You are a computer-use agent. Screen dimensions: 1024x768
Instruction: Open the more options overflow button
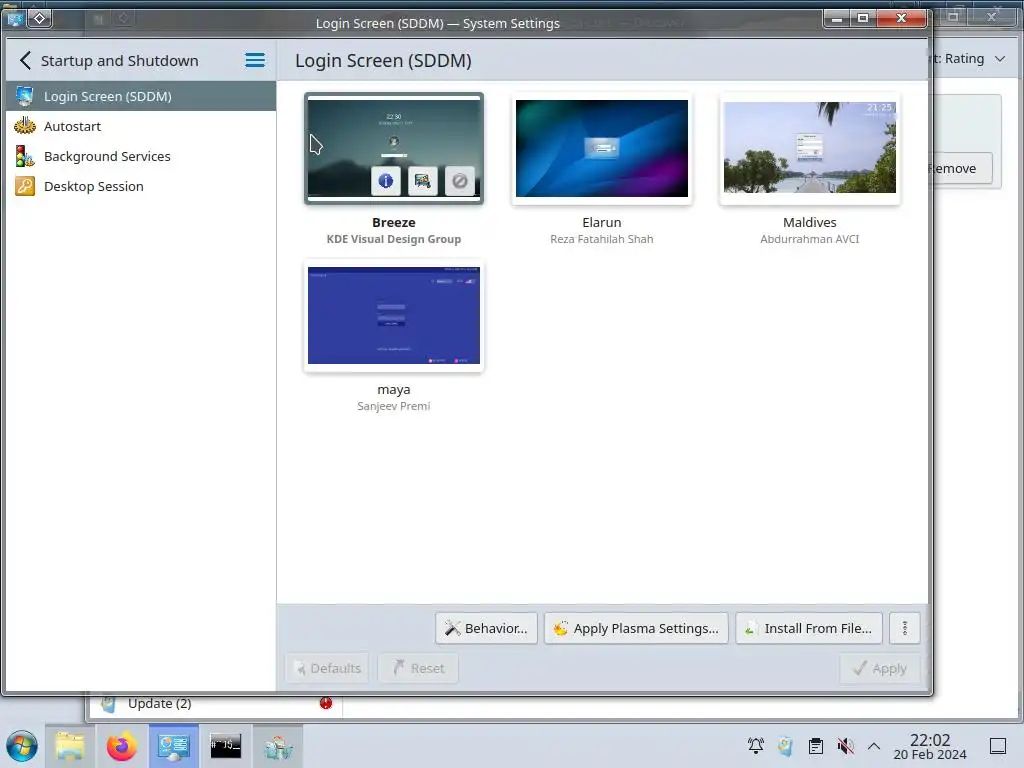coord(904,628)
